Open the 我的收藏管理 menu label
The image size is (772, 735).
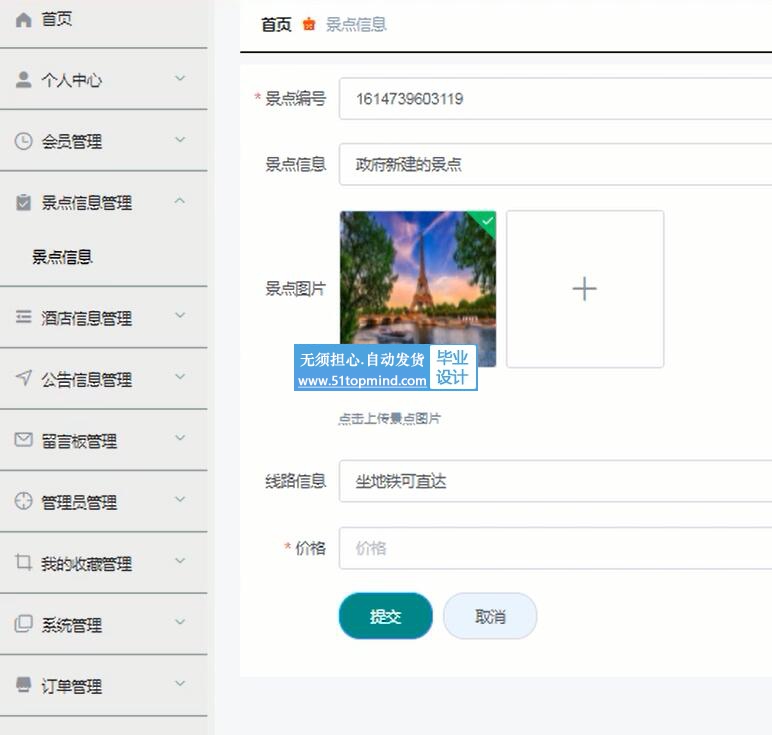[x=87, y=564]
